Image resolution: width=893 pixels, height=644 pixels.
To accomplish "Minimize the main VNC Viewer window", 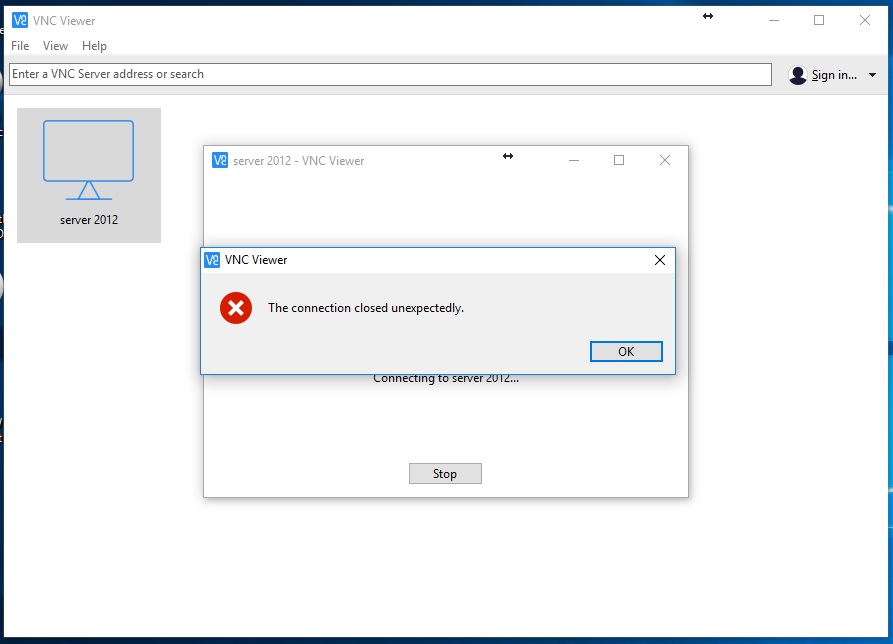I will coord(773,20).
